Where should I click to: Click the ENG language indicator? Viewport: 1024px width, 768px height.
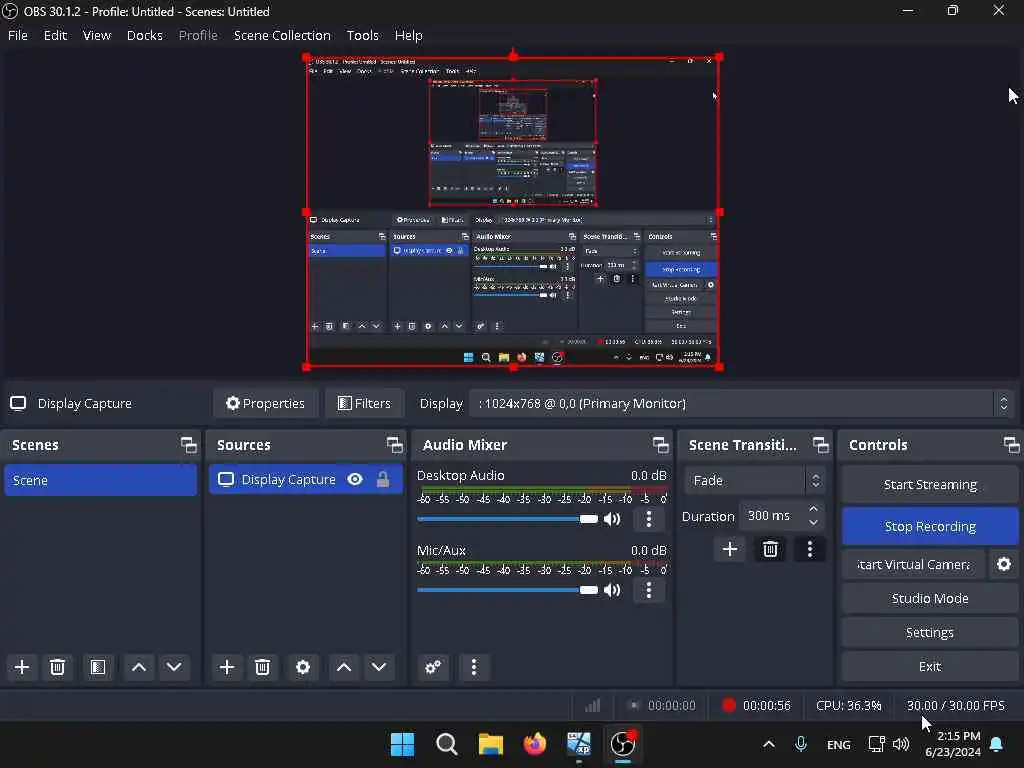[x=839, y=744]
